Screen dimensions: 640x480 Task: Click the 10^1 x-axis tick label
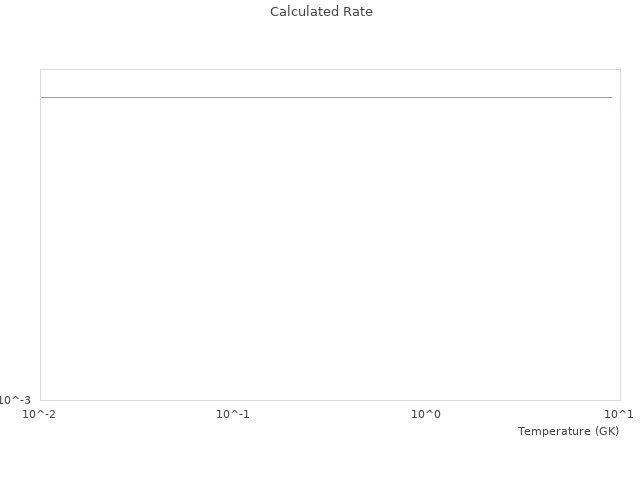pos(619,414)
